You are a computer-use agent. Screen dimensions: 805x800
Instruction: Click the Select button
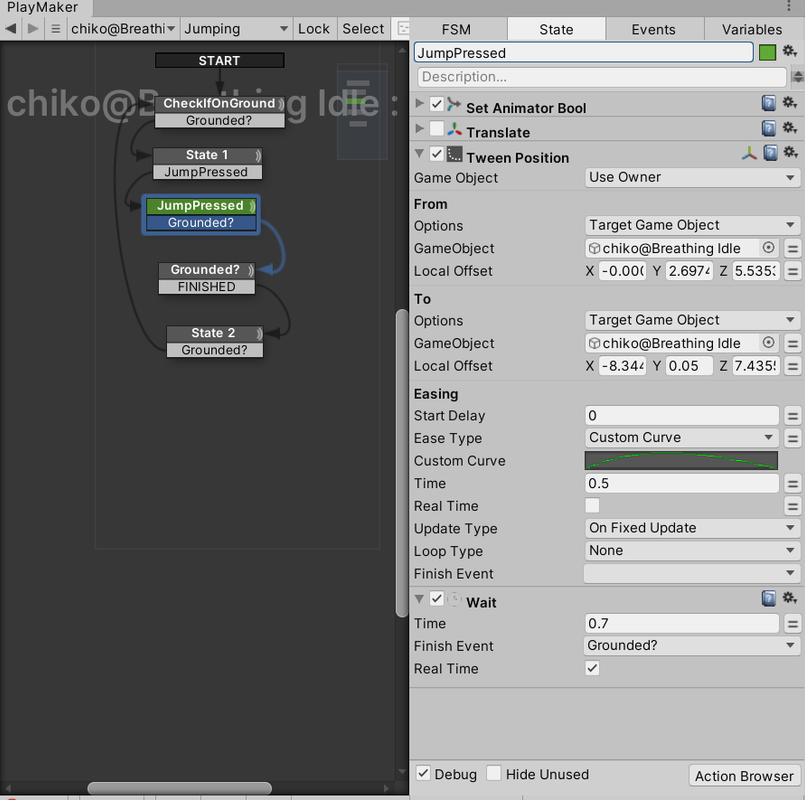coord(363,29)
